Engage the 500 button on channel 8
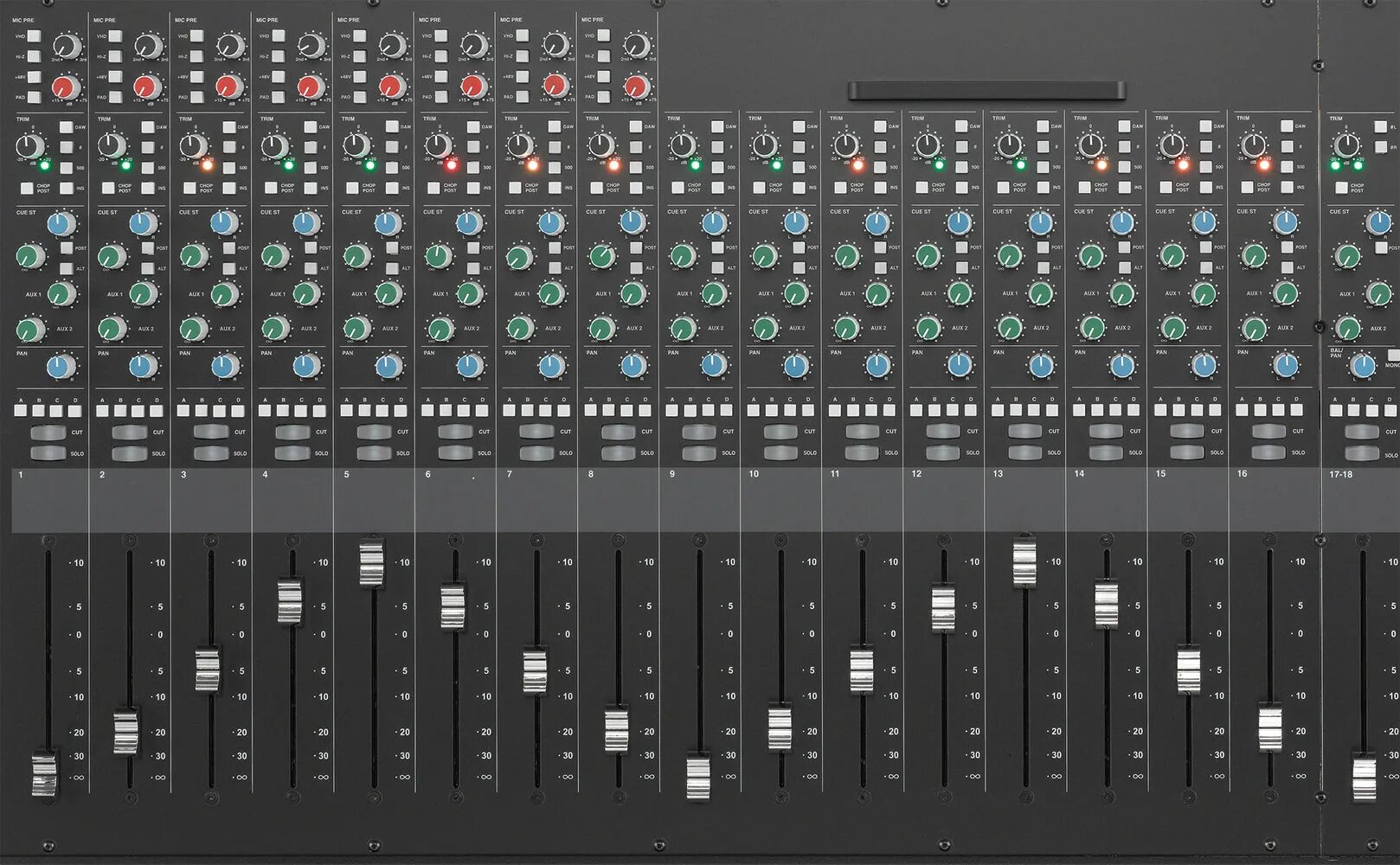The image size is (1400, 865). (636, 167)
